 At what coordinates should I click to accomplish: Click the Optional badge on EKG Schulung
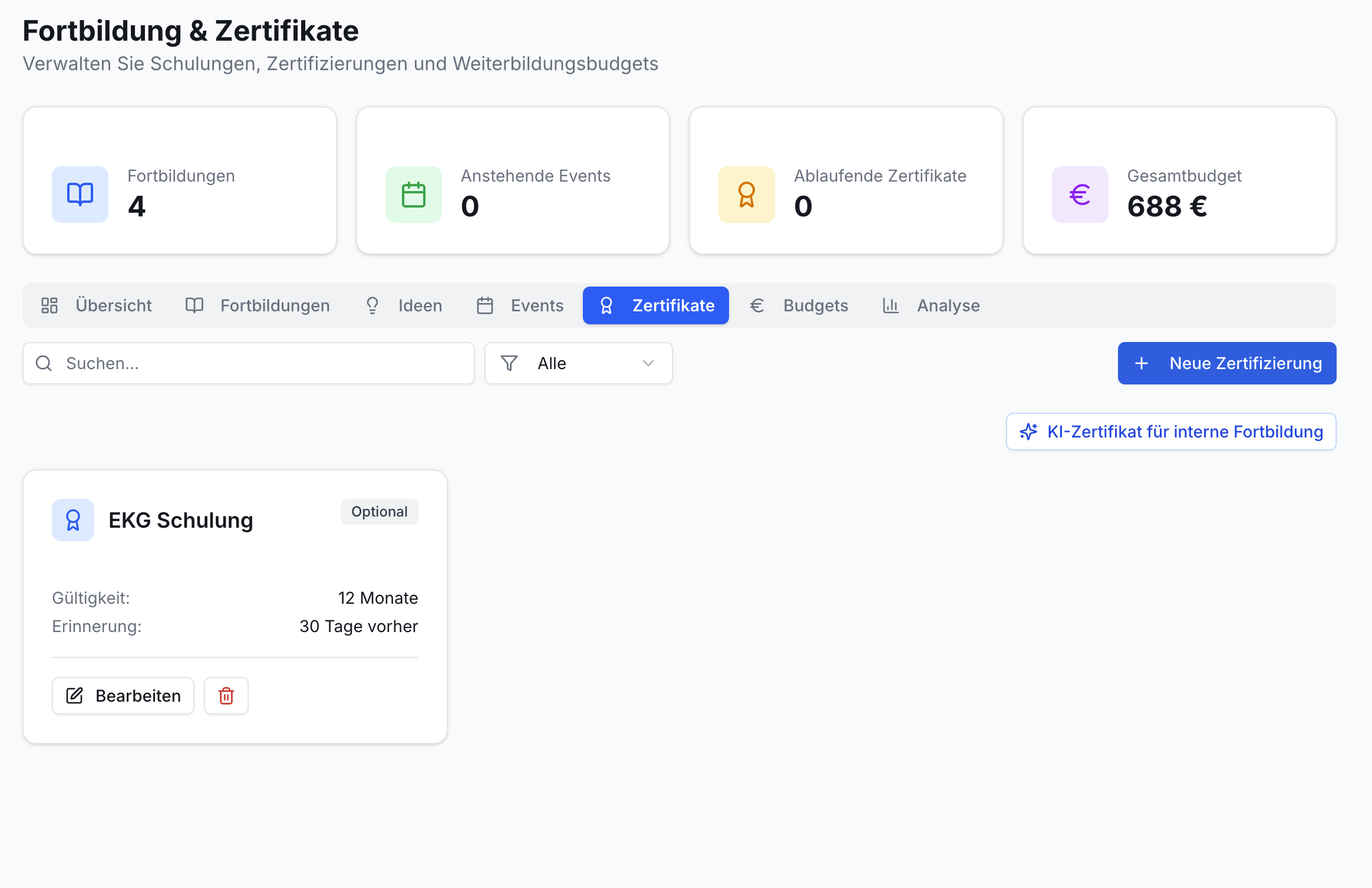pos(380,512)
